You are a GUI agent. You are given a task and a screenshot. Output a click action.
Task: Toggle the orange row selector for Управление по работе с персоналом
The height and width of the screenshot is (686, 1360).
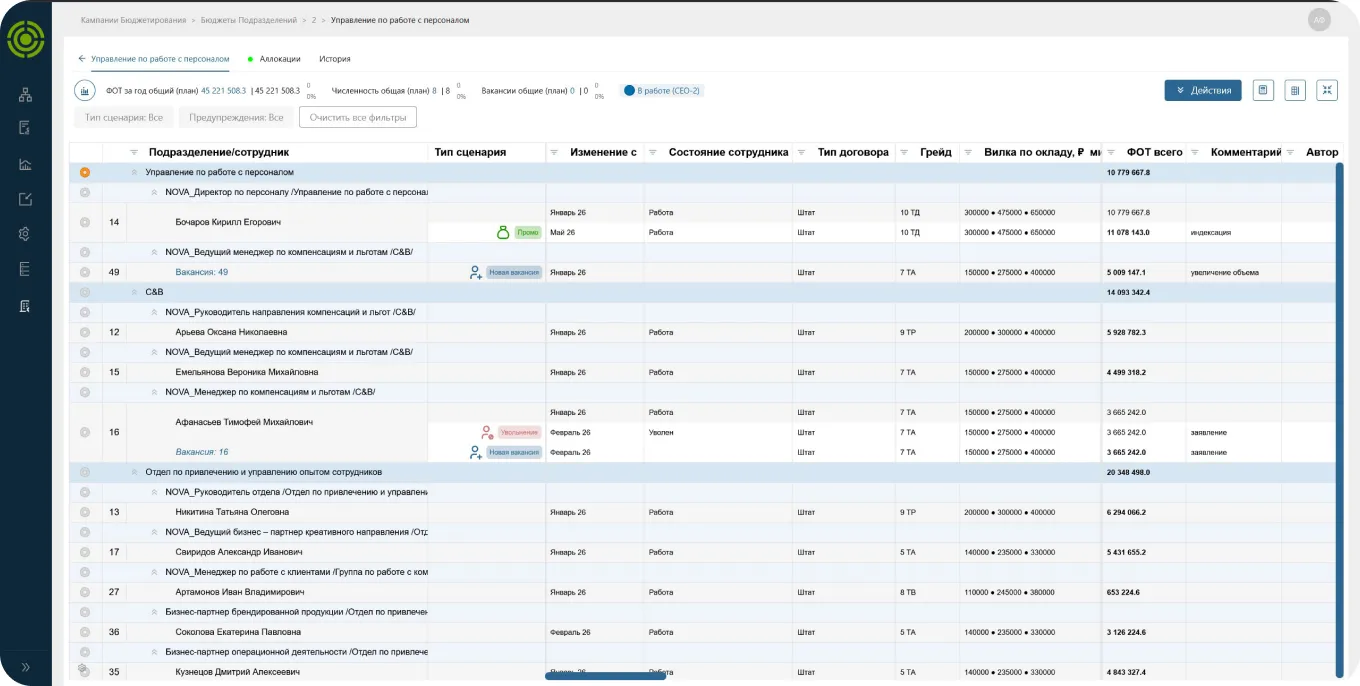85,172
